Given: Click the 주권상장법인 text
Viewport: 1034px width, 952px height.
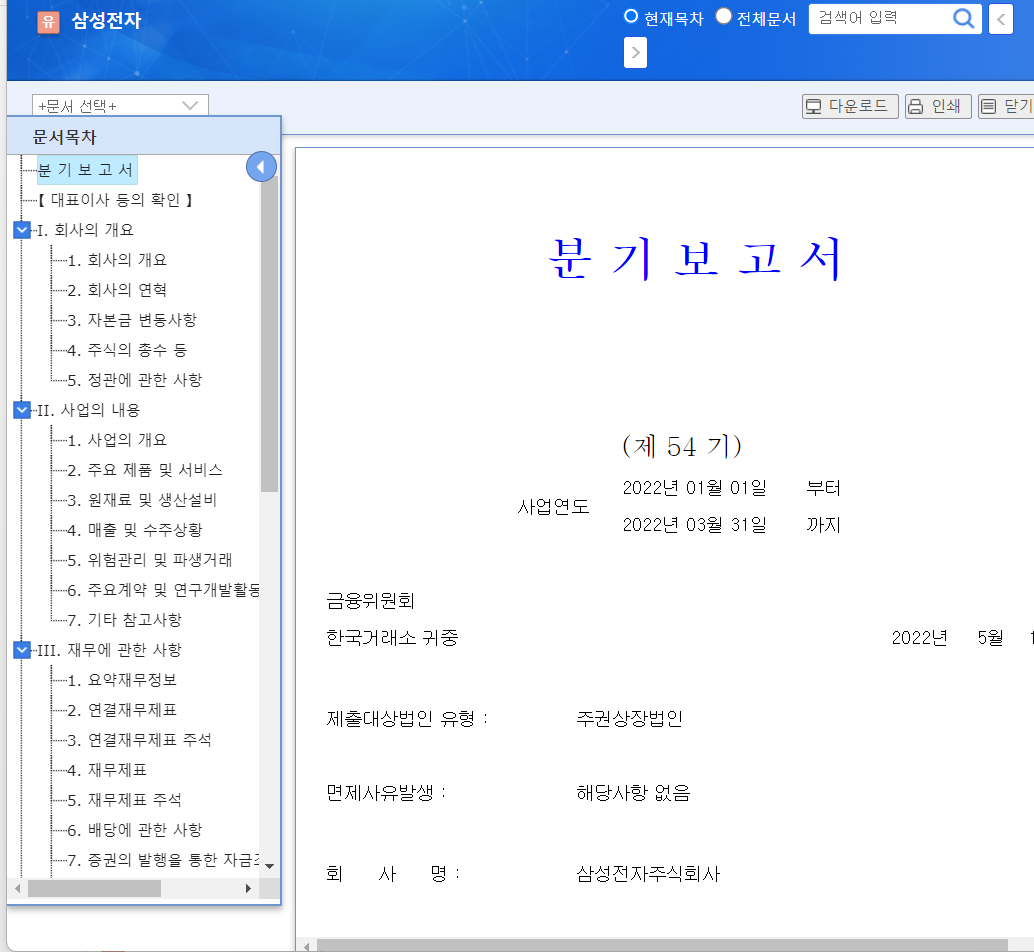Looking at the screenshot, I should (630, 719).
